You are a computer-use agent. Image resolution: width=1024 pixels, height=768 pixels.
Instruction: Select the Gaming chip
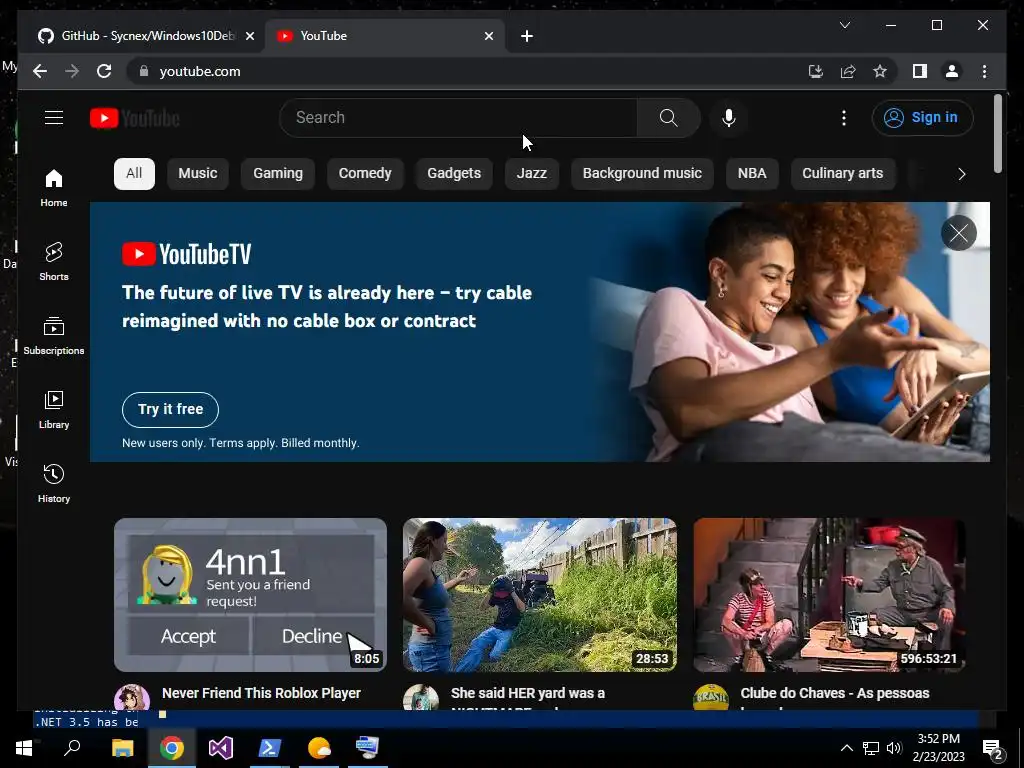click(278, 174)
